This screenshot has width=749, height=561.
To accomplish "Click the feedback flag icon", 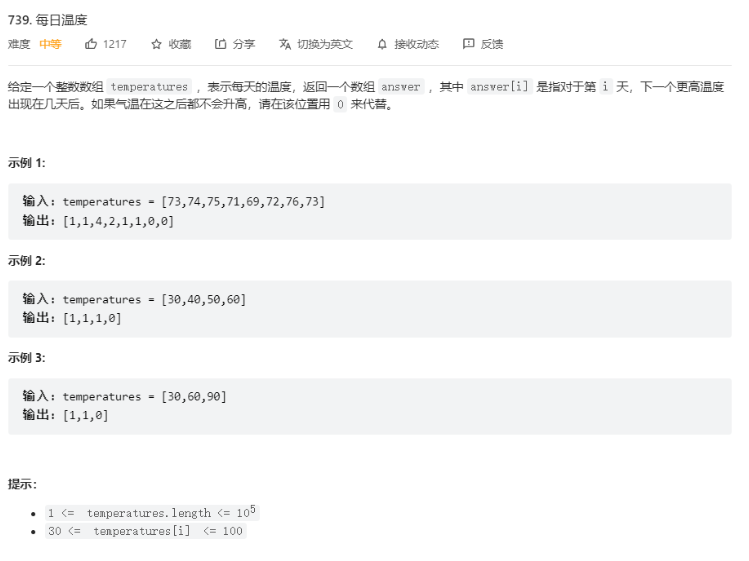I will tap(469, 44).
